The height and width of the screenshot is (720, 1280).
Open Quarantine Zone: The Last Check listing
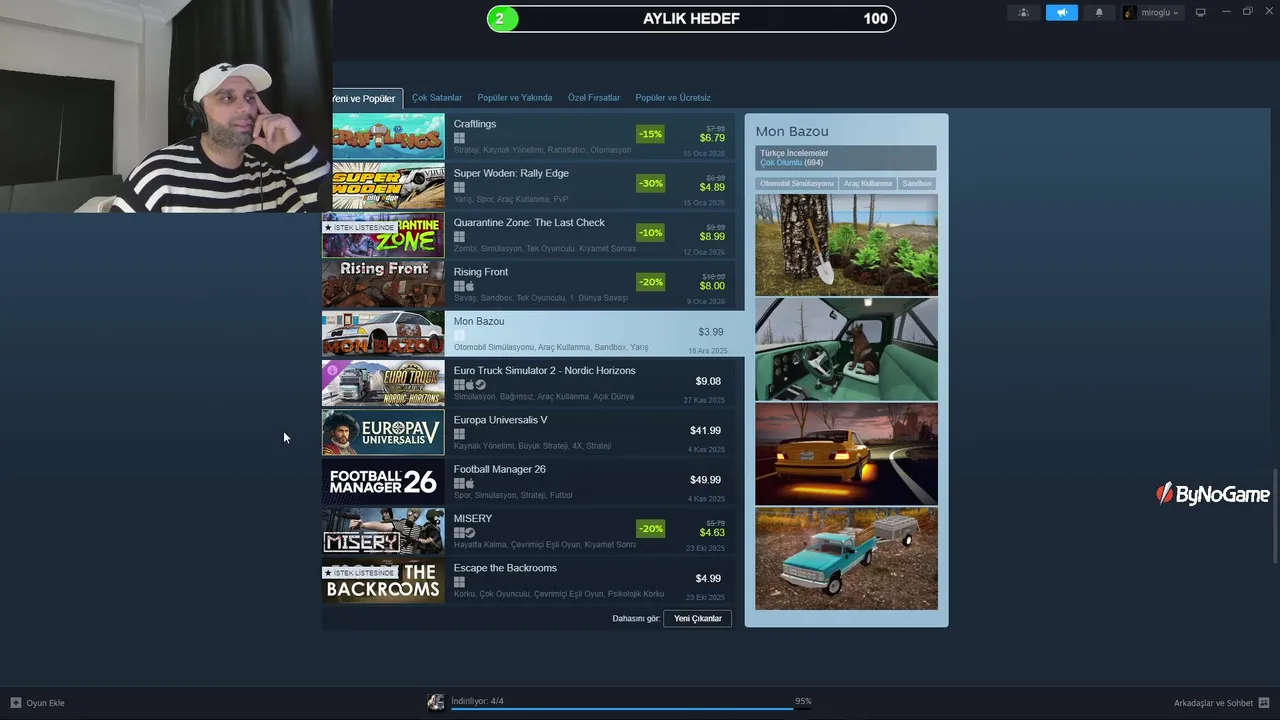(x=528, y=235)
